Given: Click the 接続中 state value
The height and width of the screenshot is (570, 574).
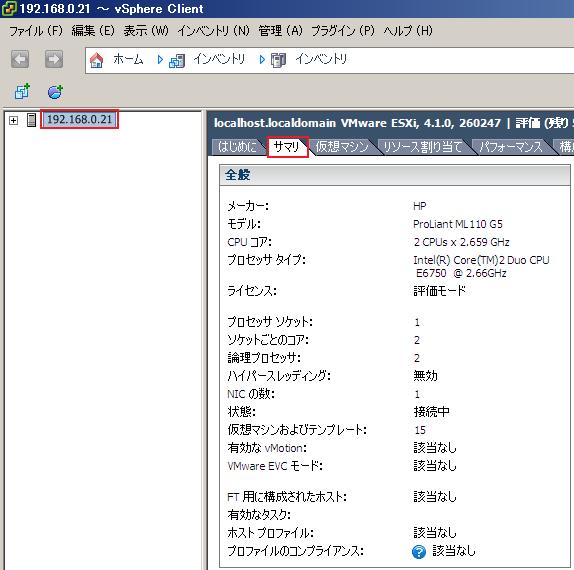Looking at the screenshot, I should (432, 412).
